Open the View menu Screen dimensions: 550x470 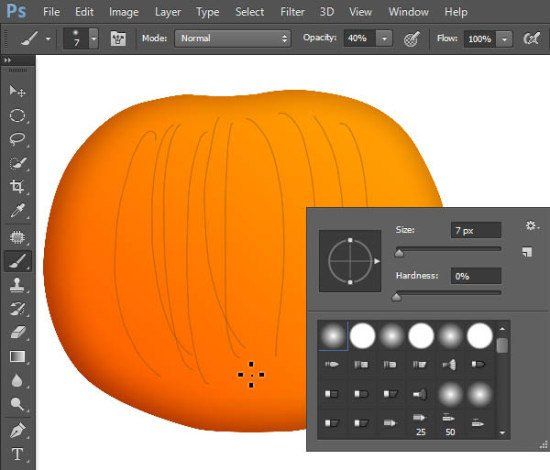(x=360, y=12)
